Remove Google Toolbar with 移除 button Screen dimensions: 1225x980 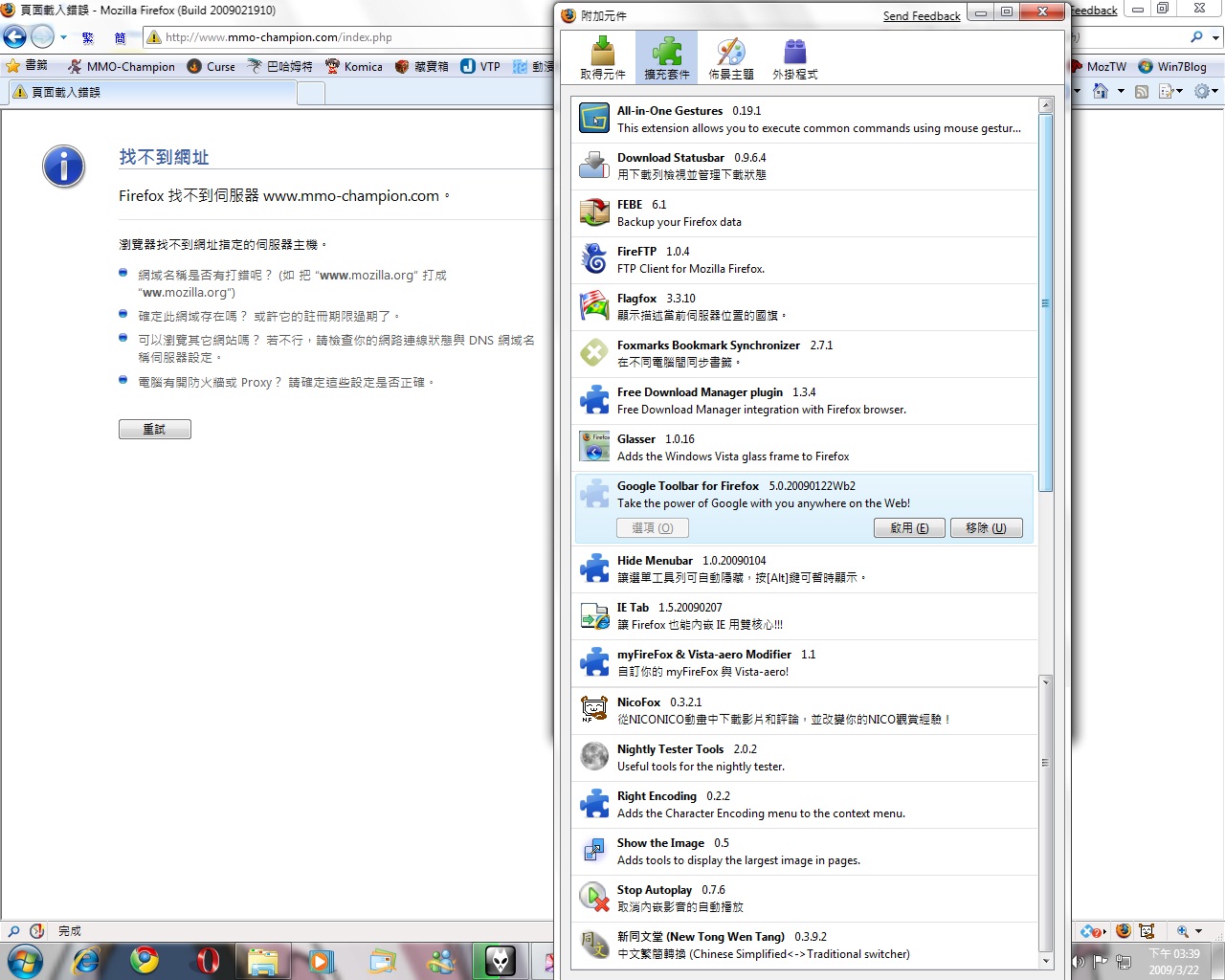(x=986, y=528)
